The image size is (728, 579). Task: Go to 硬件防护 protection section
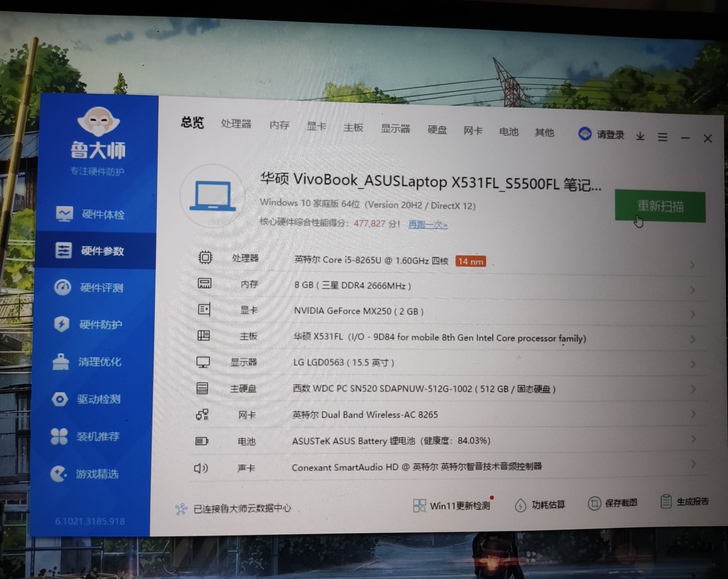pyautogui.click(x=88, y=324)
